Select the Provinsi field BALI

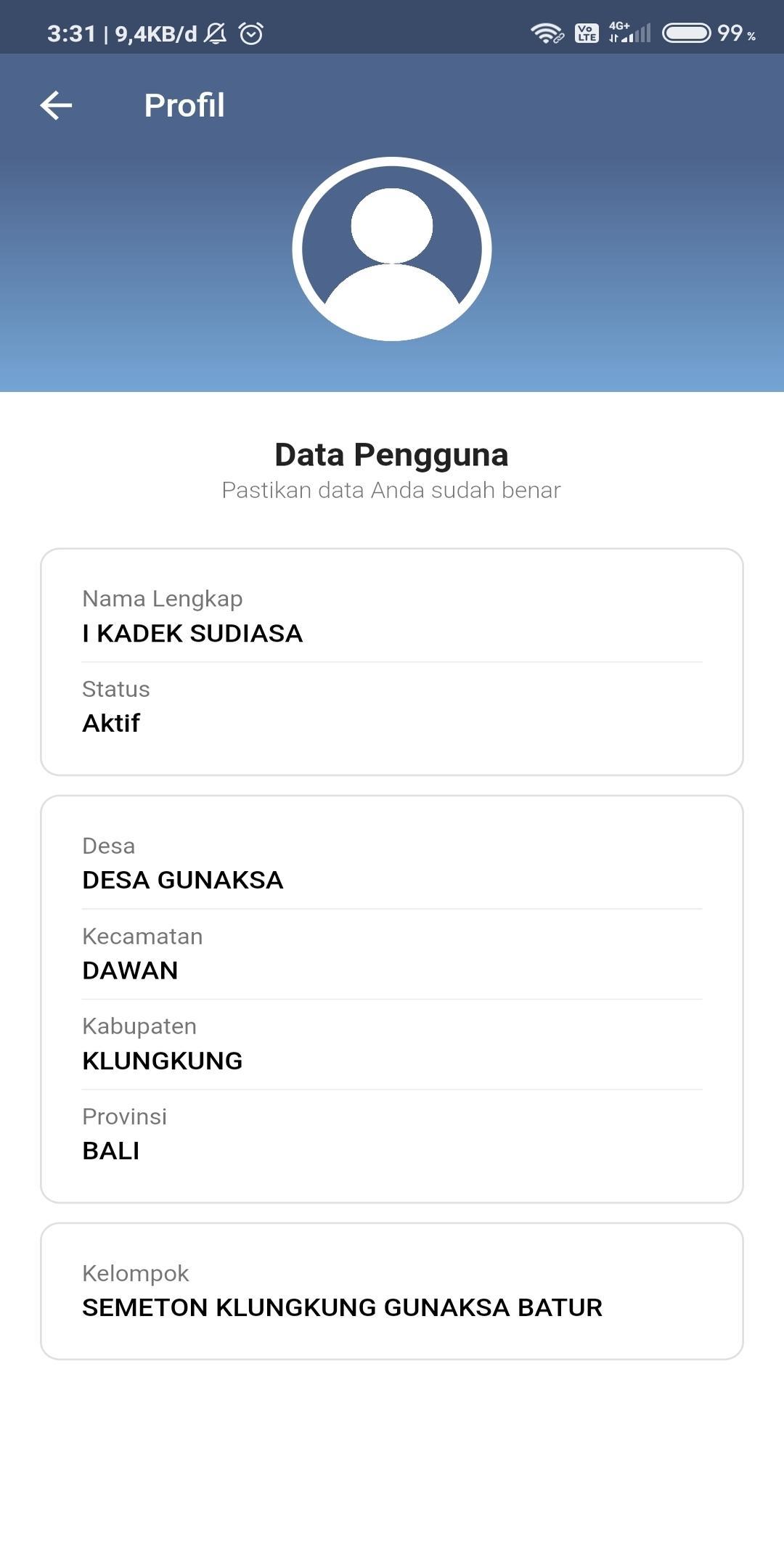click(x=392, y=1134)
